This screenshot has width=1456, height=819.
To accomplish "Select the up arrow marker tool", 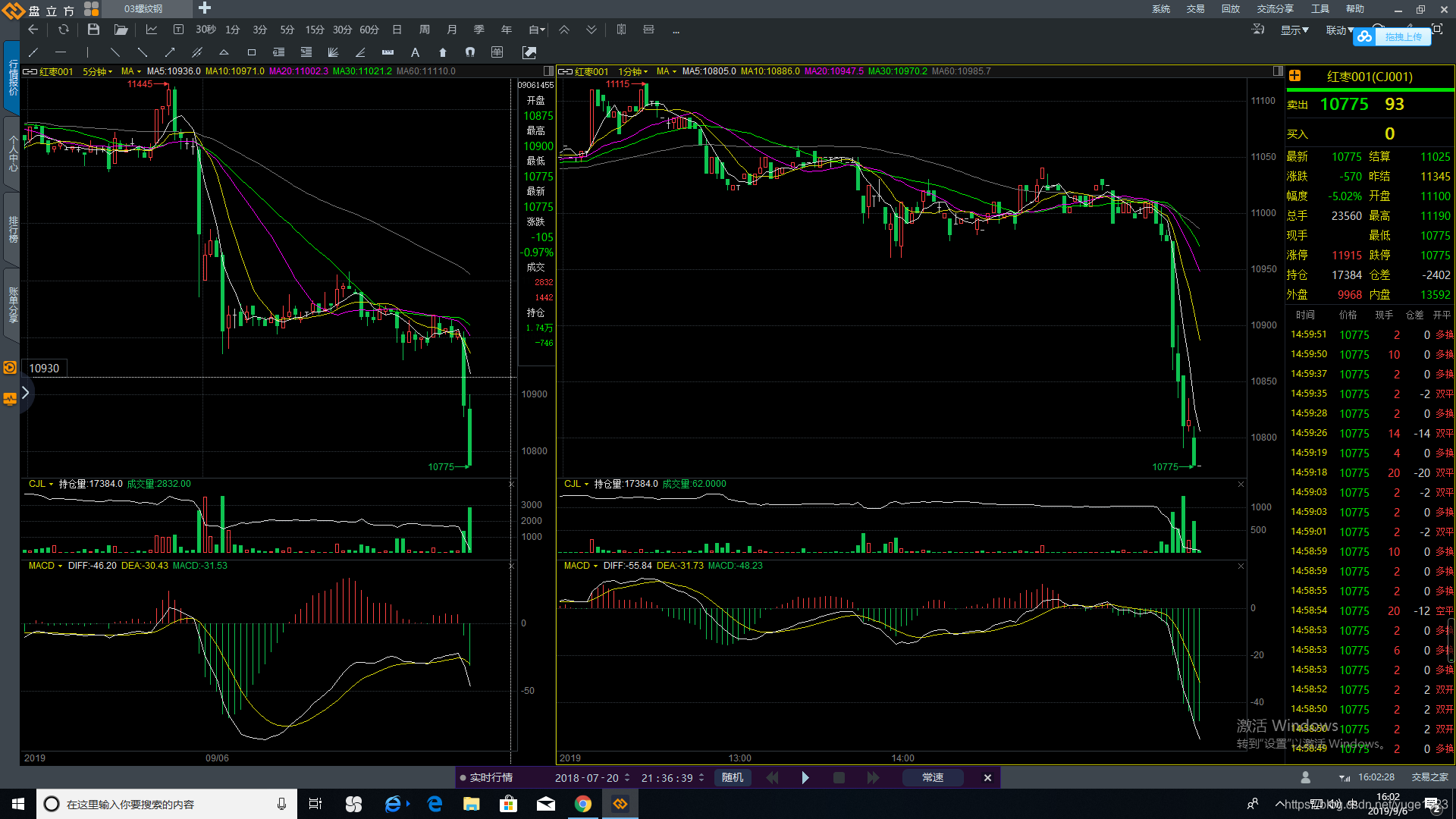I will 443,52.
